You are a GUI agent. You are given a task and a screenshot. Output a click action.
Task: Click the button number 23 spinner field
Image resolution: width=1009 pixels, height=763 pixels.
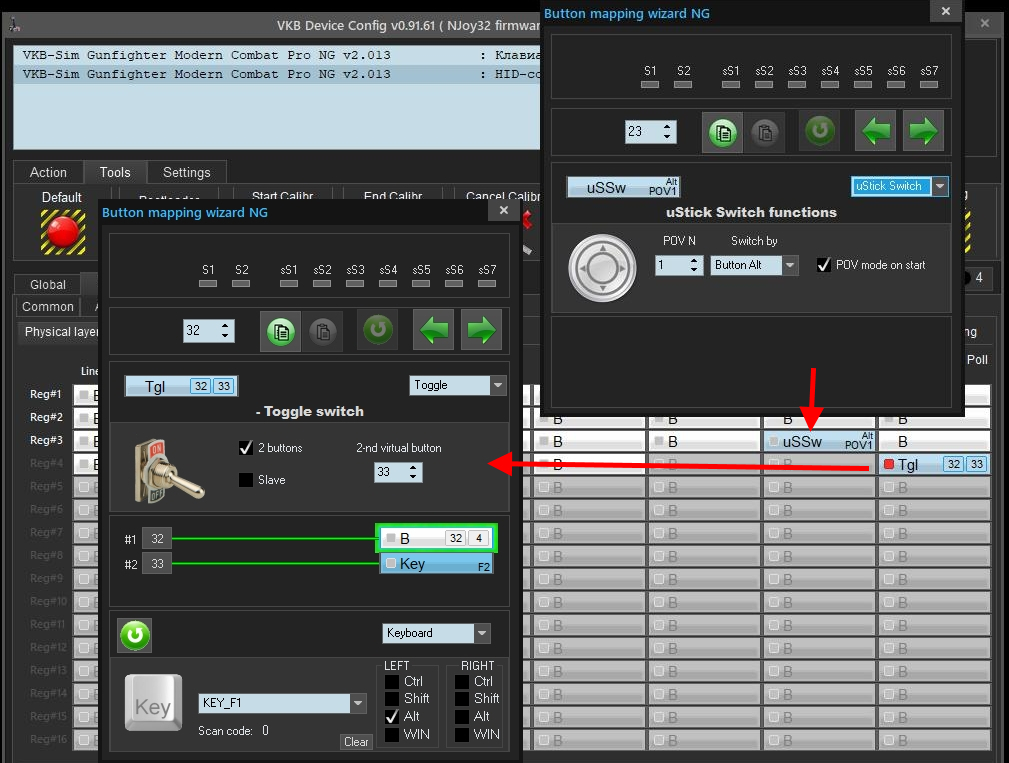click(x=651, y=132)
